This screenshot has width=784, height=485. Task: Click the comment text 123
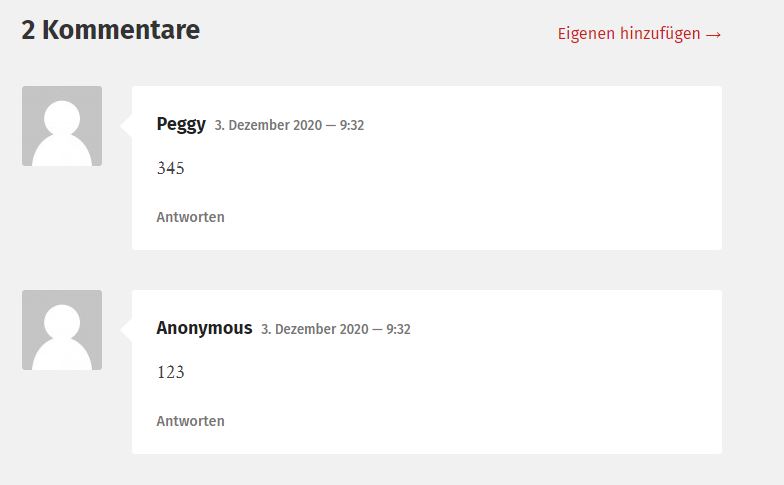[x=171, y=373]
